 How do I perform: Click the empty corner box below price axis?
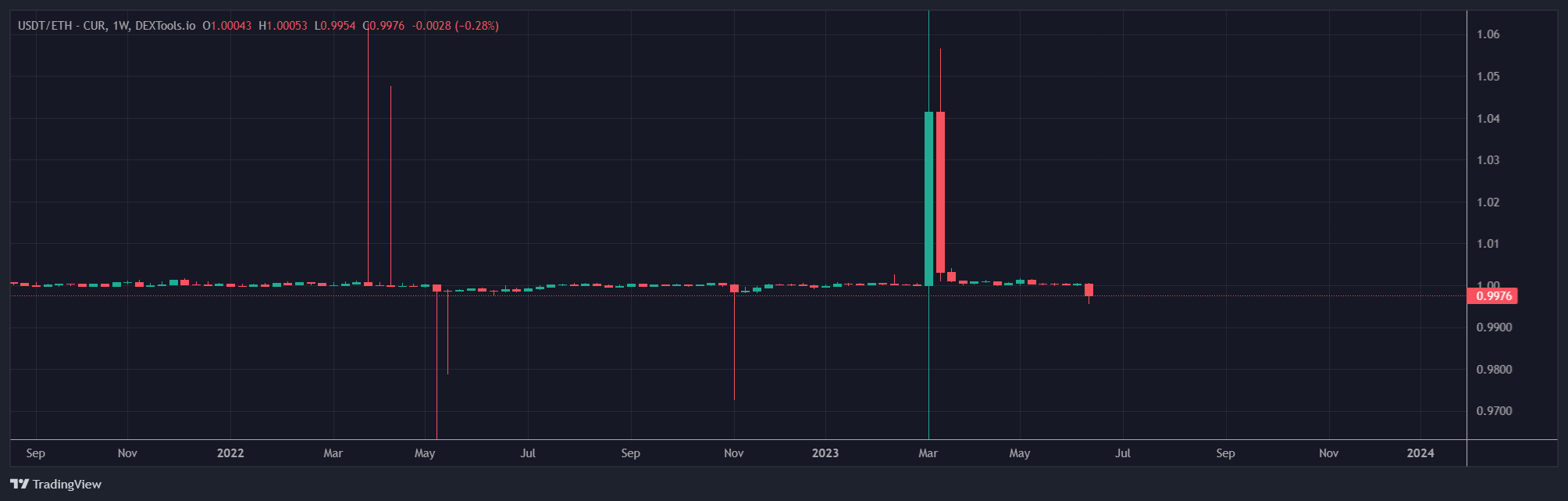(1512, 453)
